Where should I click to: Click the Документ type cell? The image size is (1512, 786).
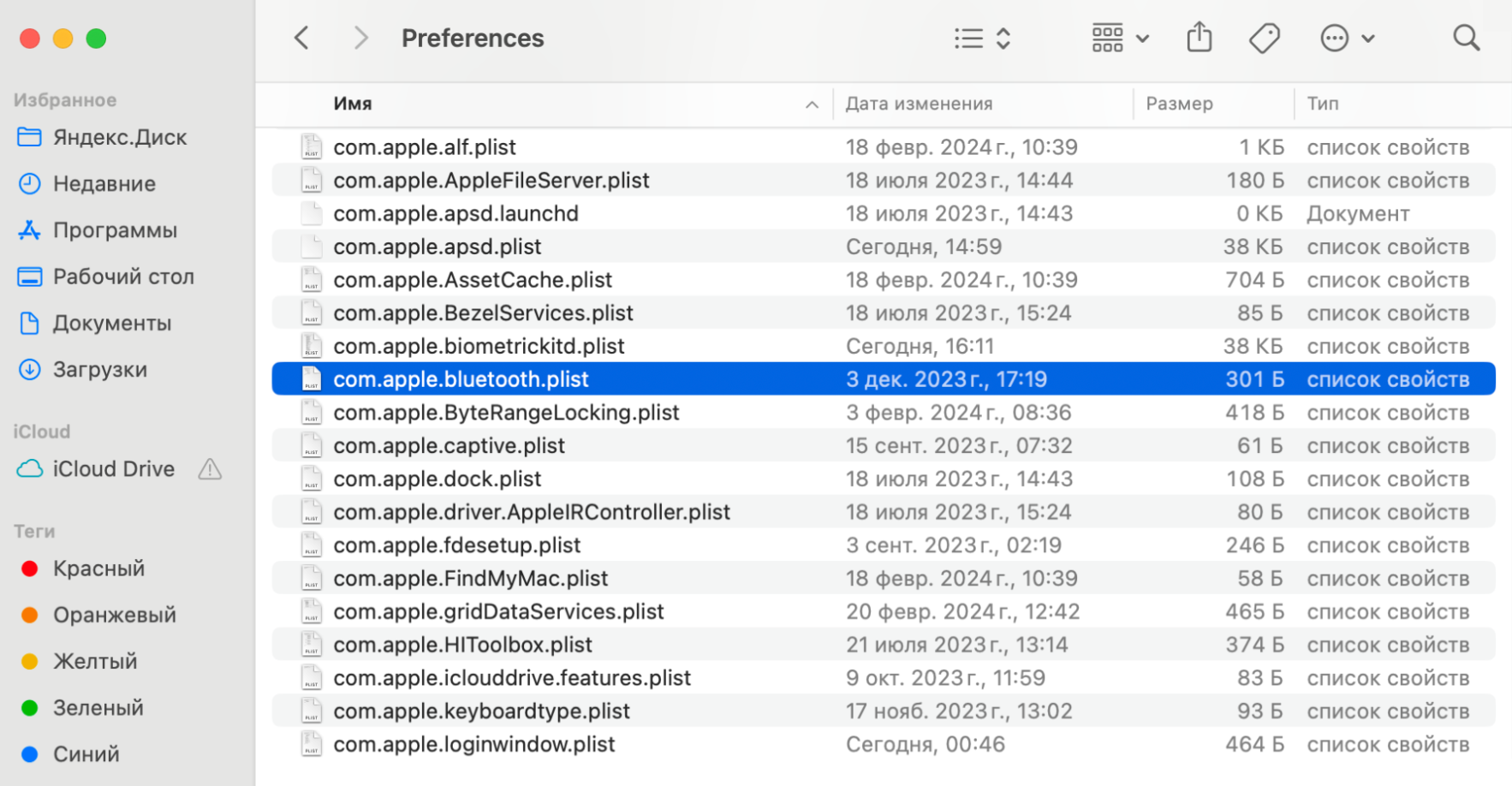[x=1358, y=213]
